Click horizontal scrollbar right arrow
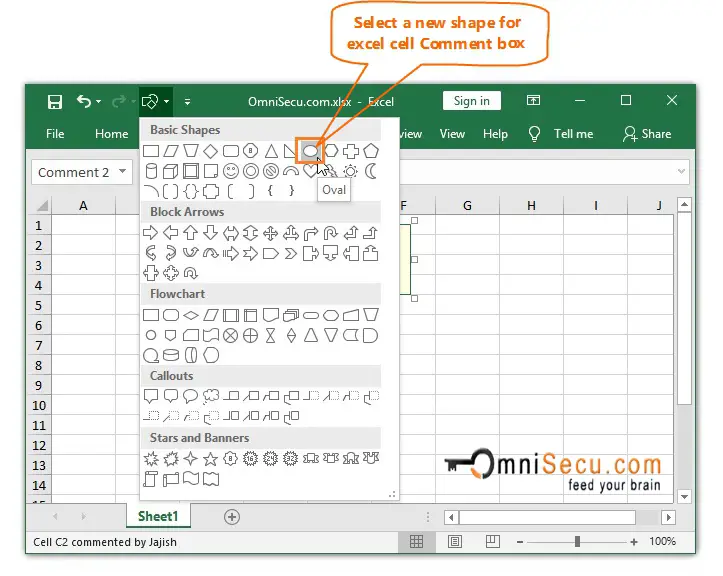 [668, 517]
